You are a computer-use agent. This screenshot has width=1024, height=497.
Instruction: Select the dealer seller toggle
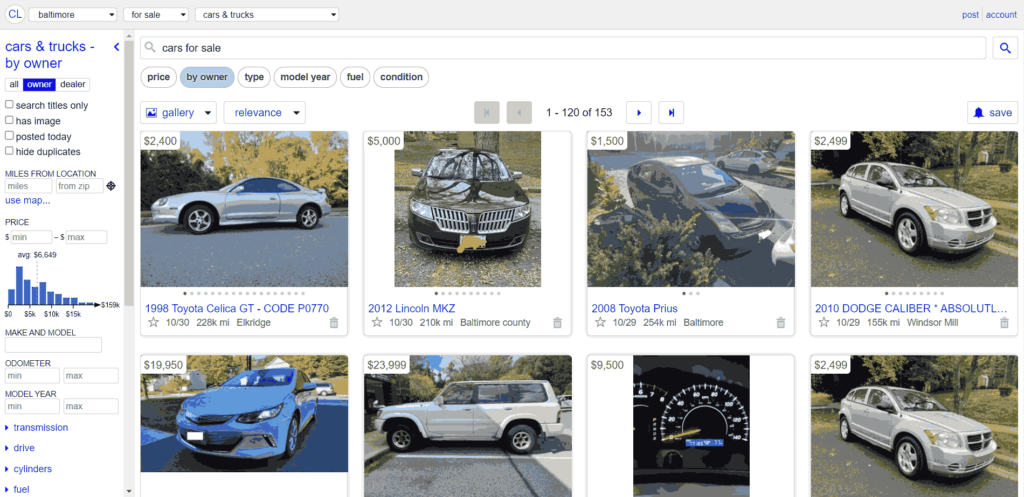(72, 84)
